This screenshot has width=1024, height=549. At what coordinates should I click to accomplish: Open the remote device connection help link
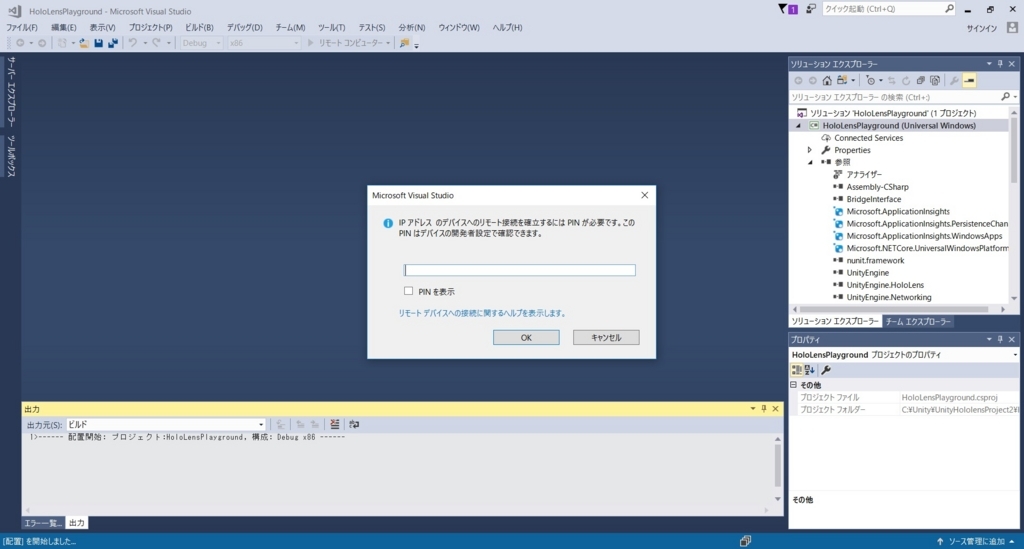[x=482, y=313]
